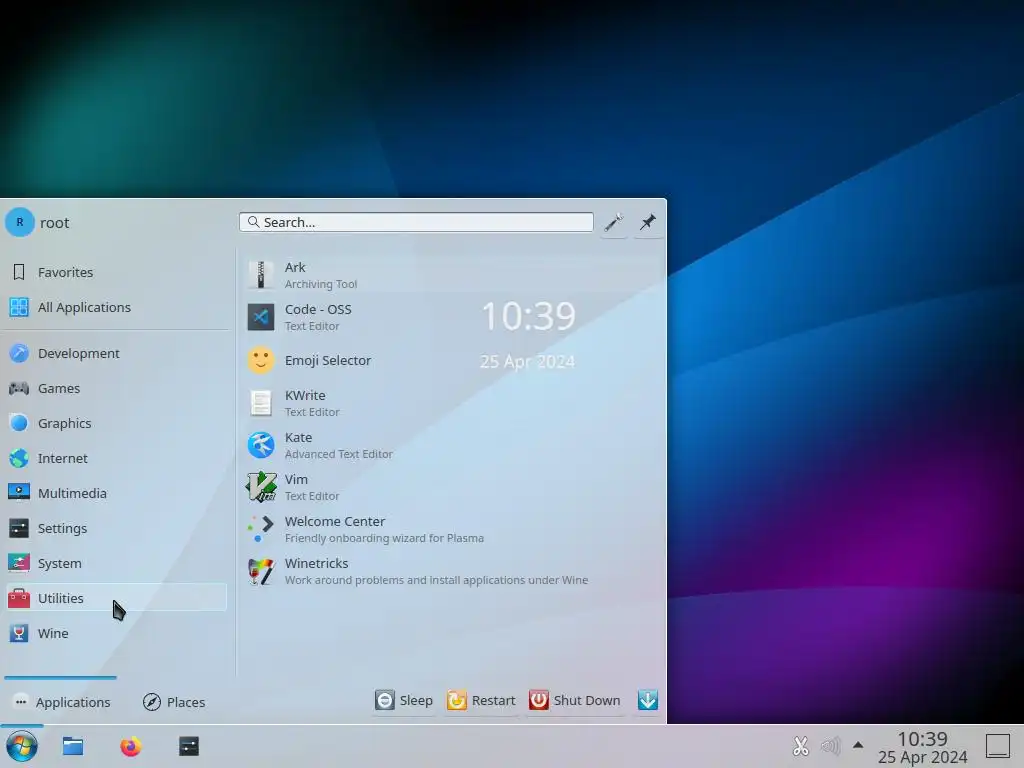Open the taskbar clock calendar
The width and height of the screenshot is (1024, 768).
[x=922, y=747]
